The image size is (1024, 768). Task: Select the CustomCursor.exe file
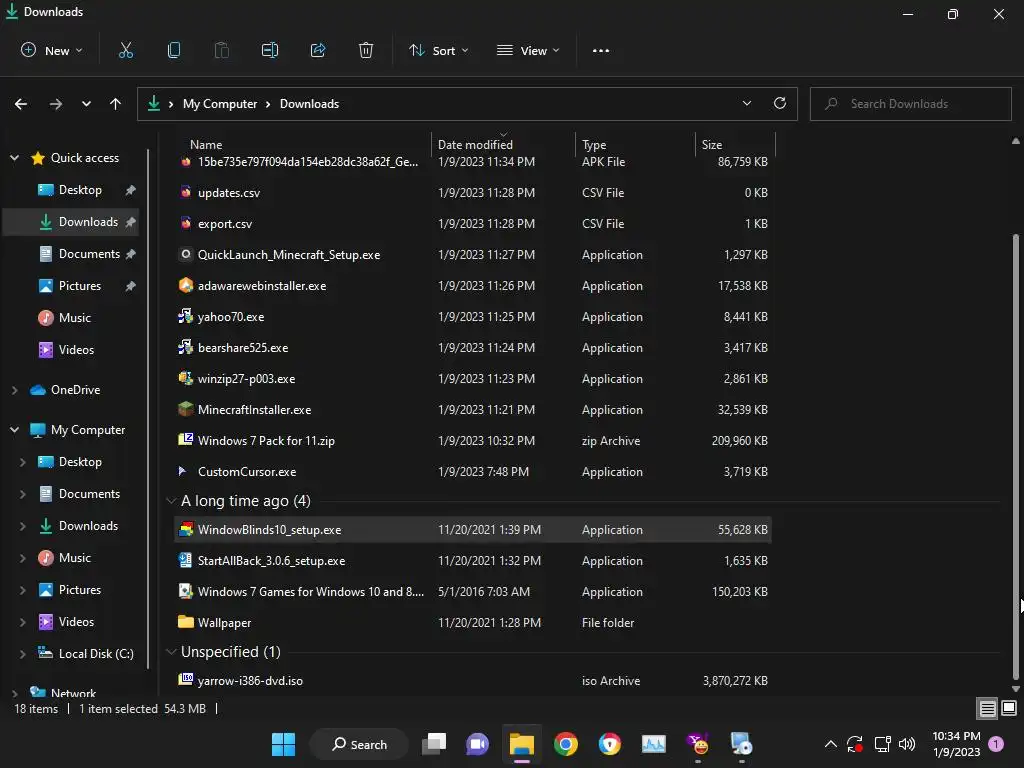pos(473,472)
